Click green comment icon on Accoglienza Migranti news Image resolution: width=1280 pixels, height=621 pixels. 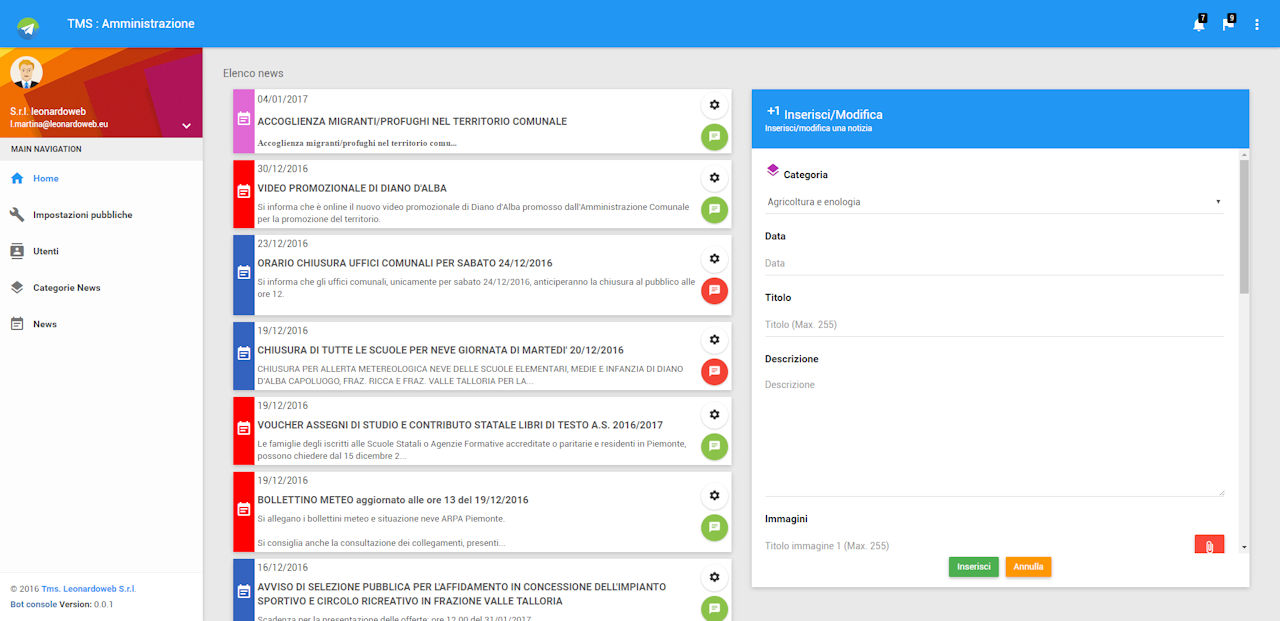tap(714, 137)
